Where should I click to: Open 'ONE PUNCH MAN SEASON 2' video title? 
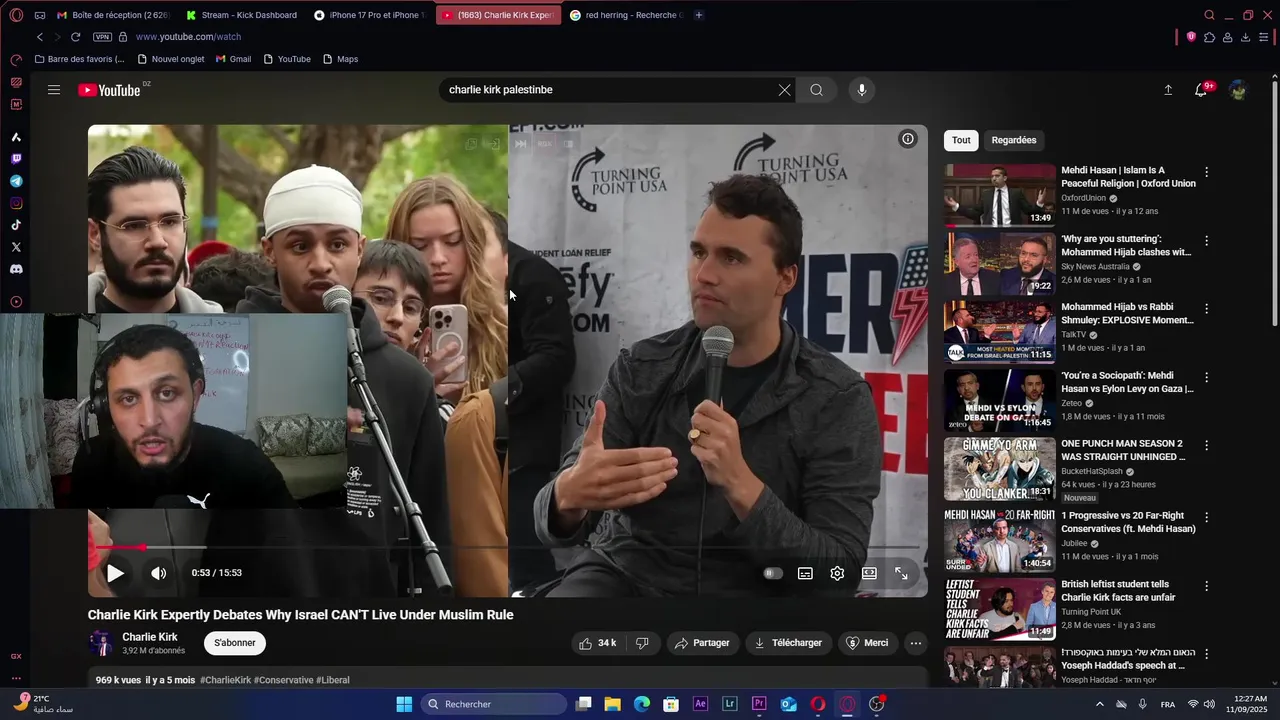1123,450
